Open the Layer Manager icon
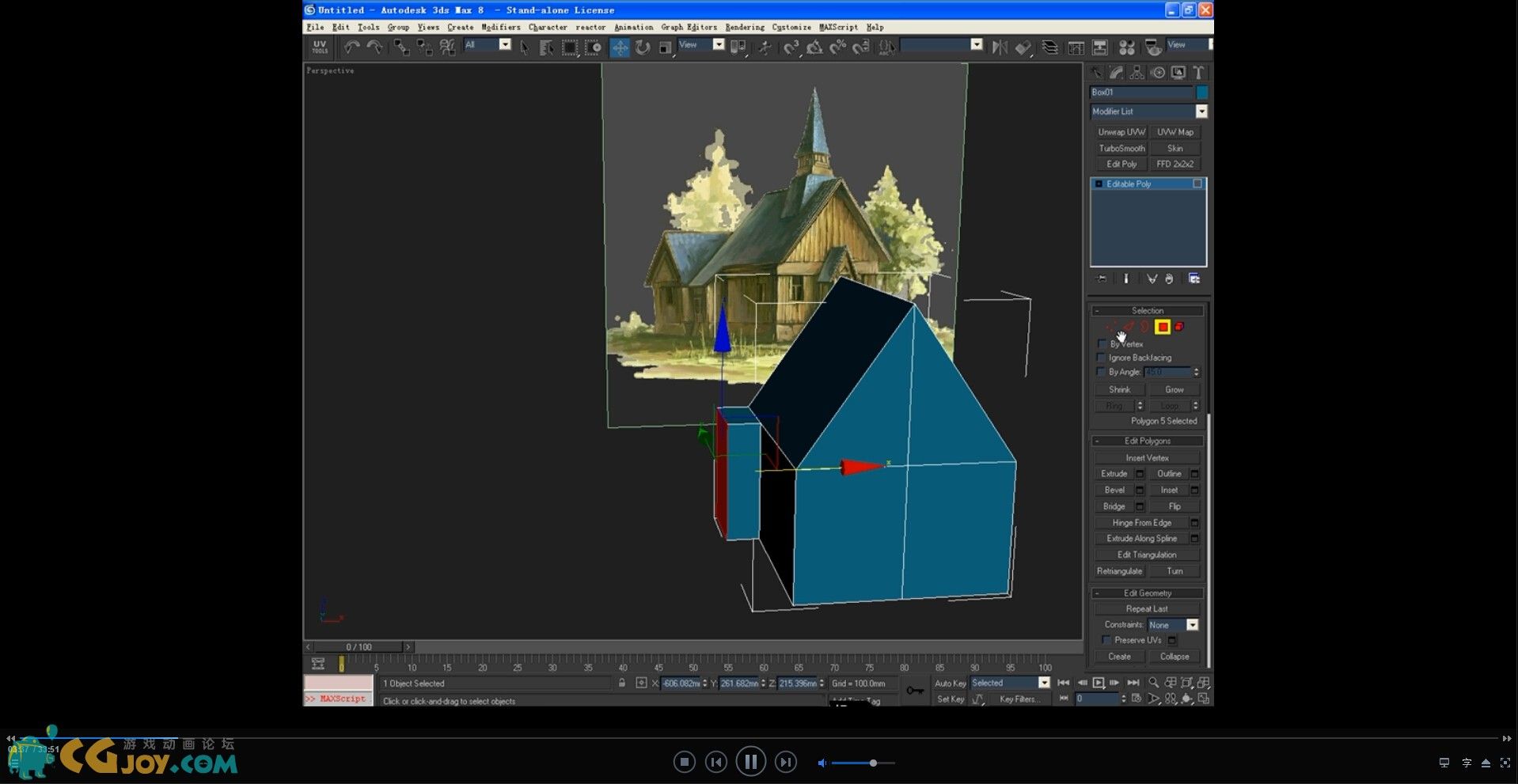This screenshot has width=1518, height=784. [1050, 47]
